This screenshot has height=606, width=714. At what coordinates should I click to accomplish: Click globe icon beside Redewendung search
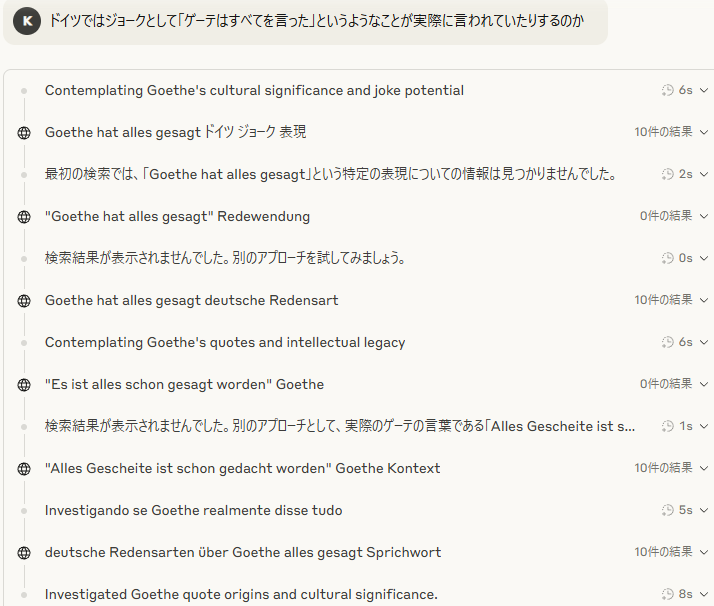point(24,217)
